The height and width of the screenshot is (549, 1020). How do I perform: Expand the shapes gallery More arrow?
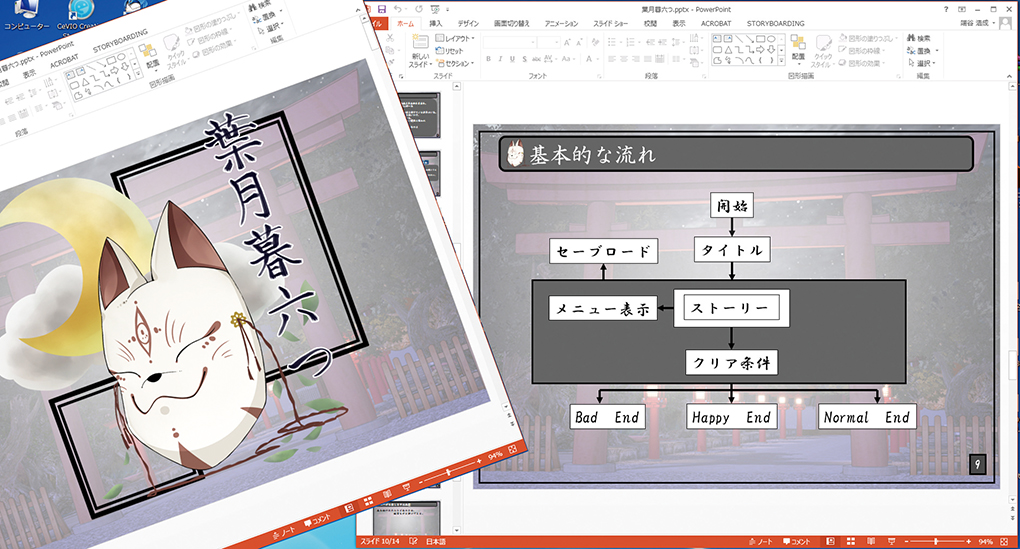coord(782,61)
